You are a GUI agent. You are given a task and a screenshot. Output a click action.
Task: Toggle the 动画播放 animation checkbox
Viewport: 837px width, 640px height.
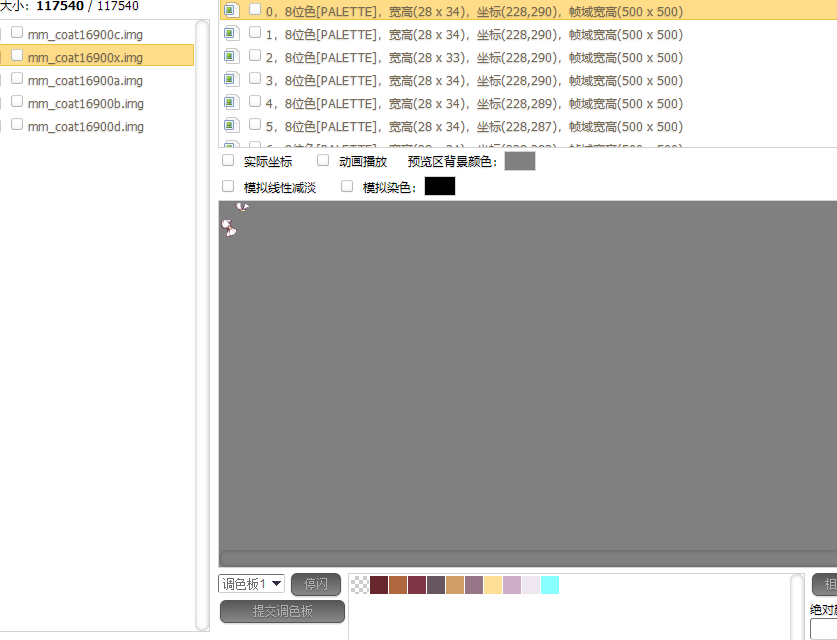click(x=323, y=160)
